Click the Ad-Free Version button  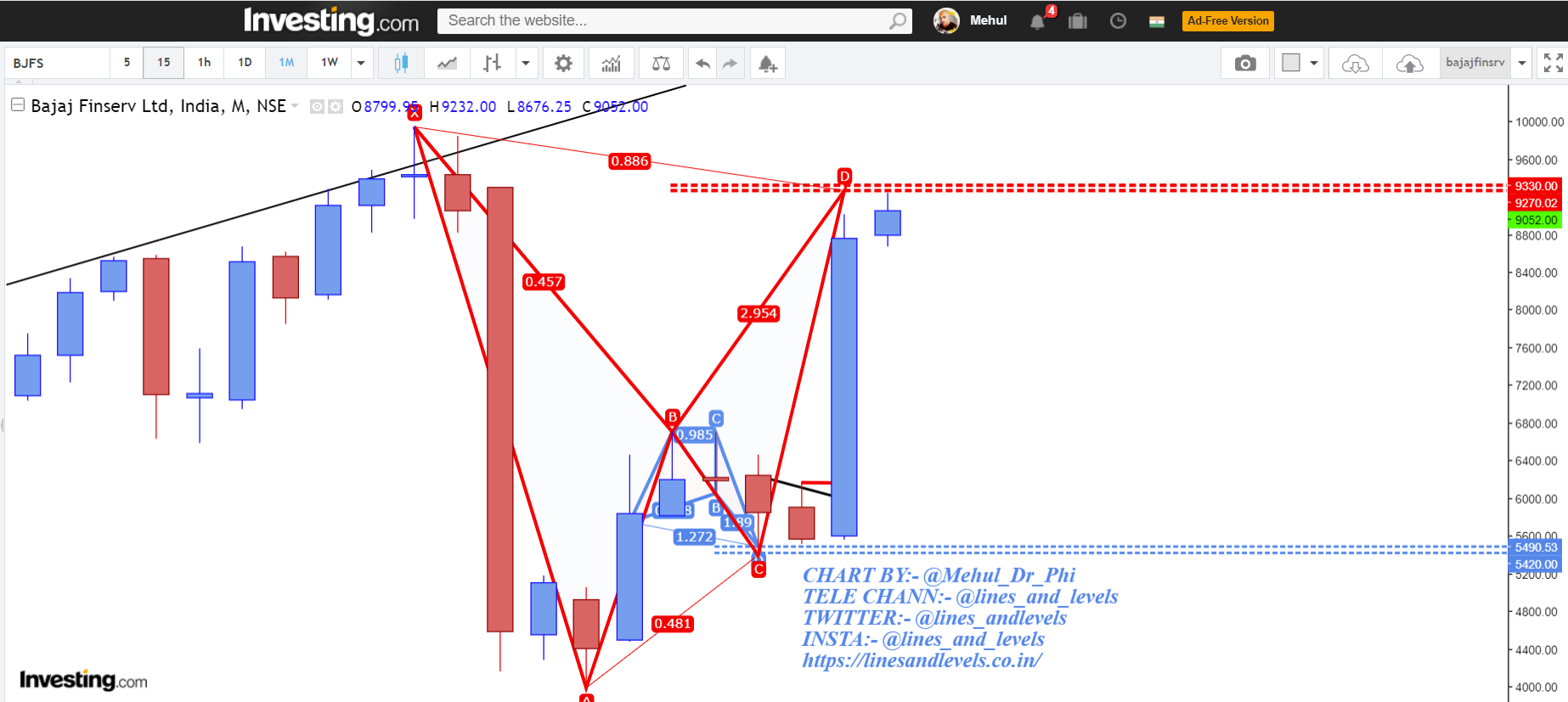[x=1228, y=21]
